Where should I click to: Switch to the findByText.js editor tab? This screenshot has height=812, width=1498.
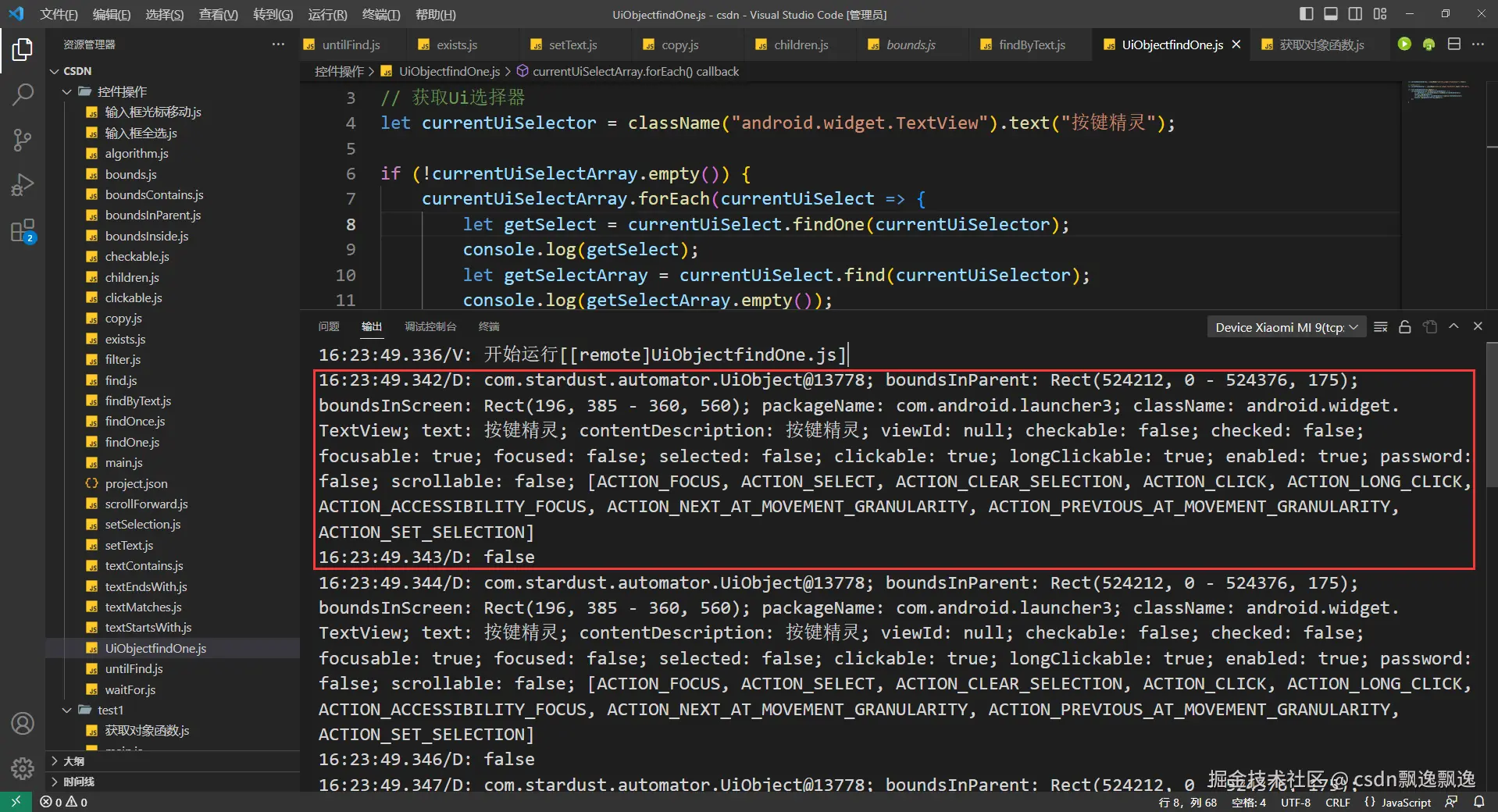point(1031,45)
